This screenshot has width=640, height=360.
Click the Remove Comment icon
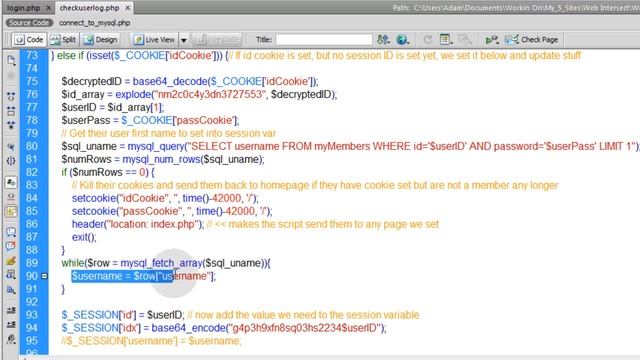11,246
